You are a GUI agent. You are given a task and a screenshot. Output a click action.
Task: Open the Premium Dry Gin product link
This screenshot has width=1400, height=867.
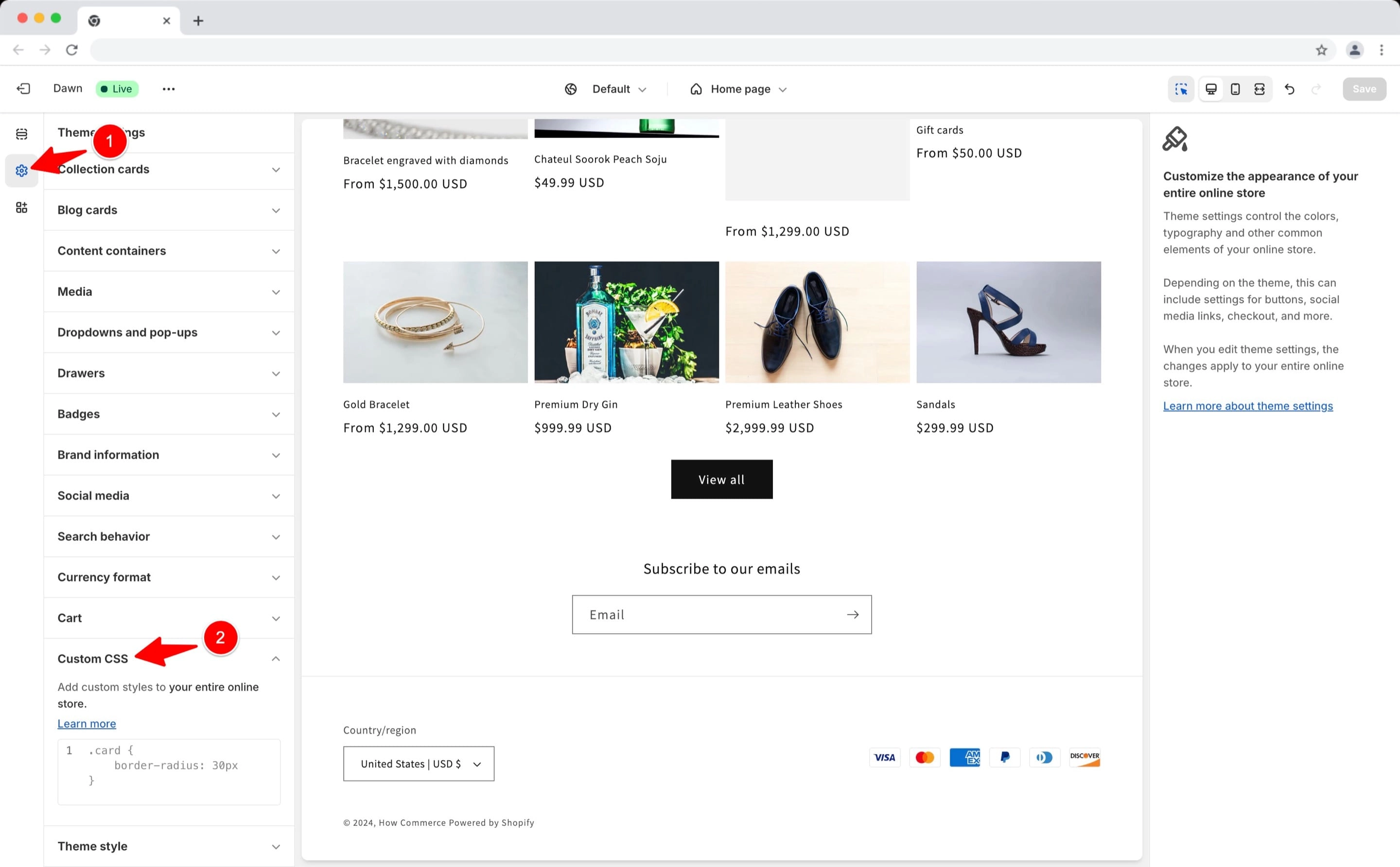coord(576,404)
